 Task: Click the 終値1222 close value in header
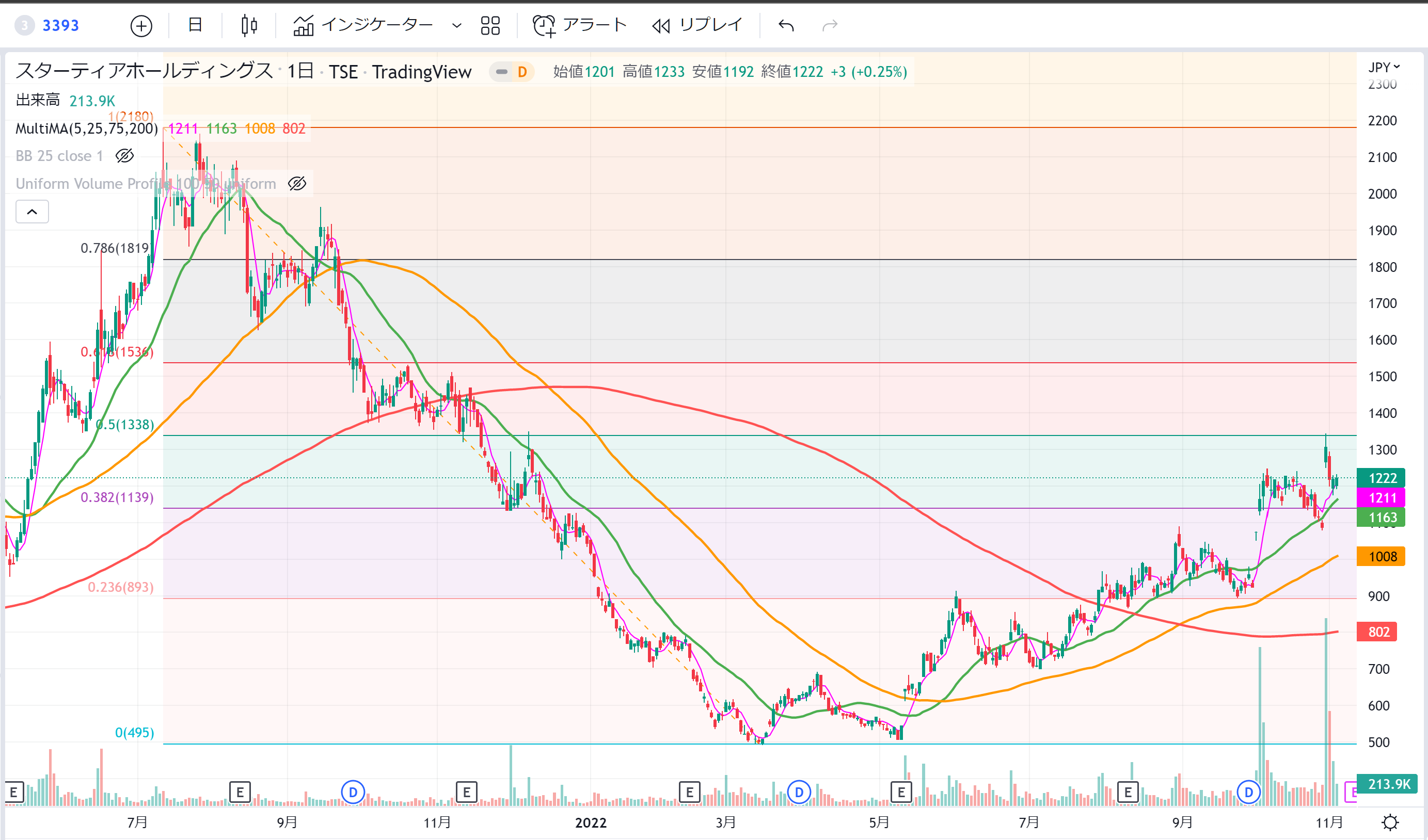coord(791,72)
